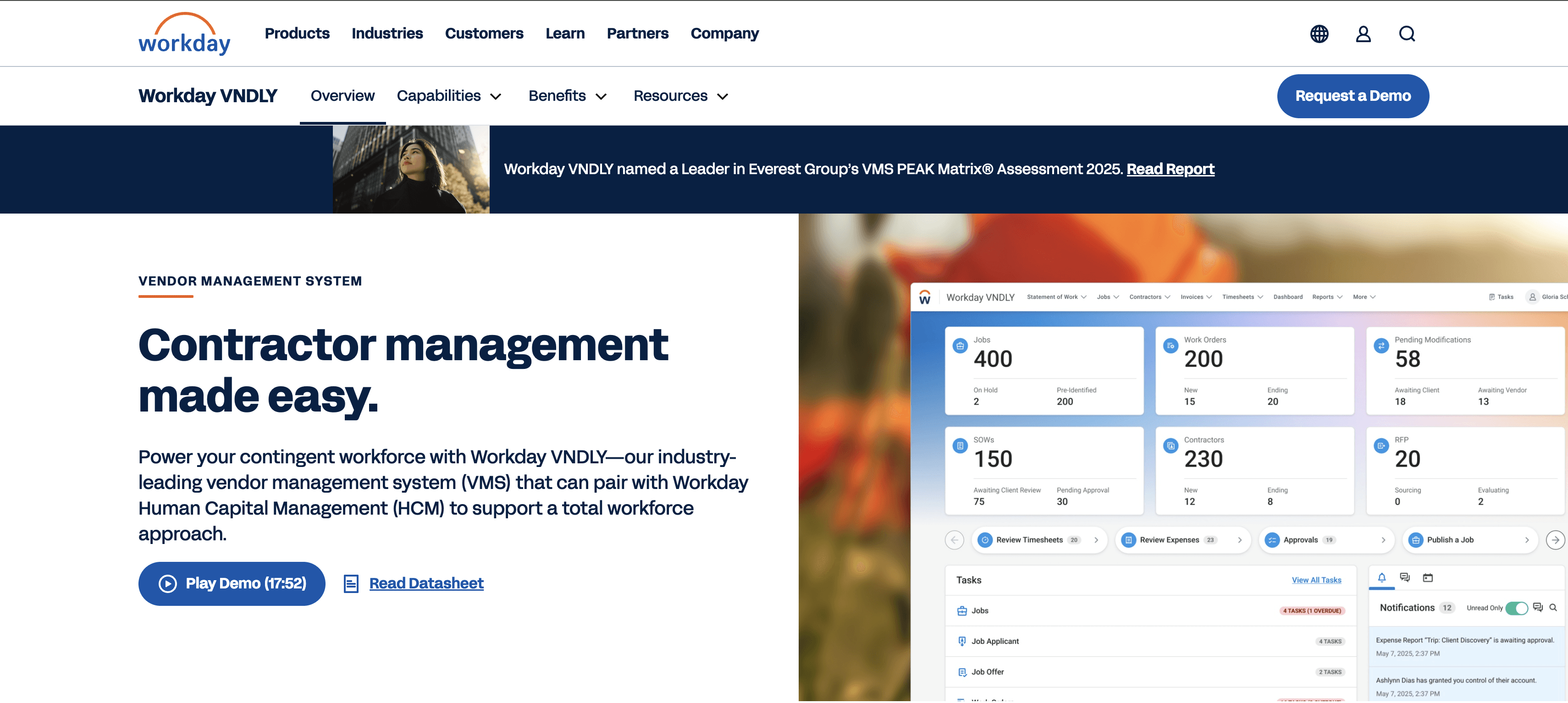The width and height of the screenshot is (1568, 703).
Task: Click the woman banner thumbnail image
Action: coord(411,169)
